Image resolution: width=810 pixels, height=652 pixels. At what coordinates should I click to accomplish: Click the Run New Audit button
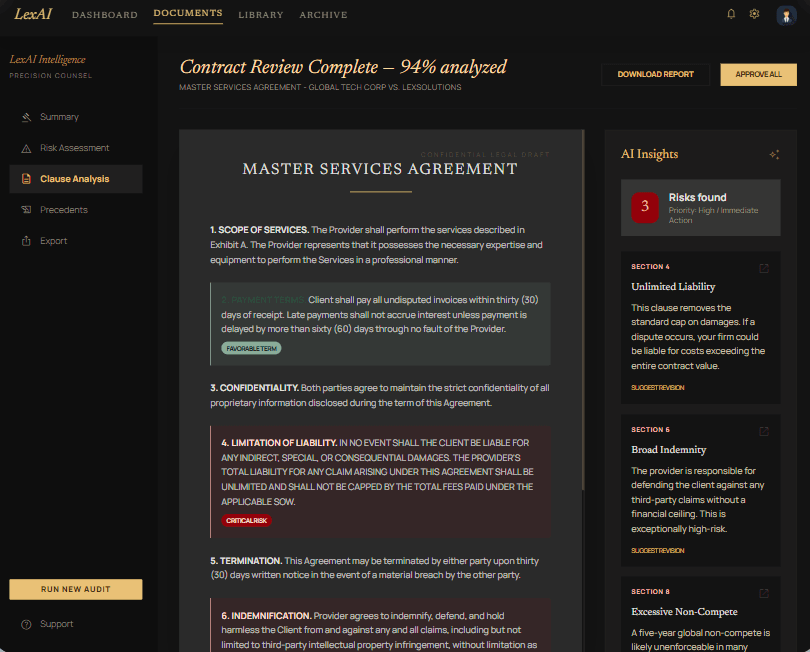76,589
